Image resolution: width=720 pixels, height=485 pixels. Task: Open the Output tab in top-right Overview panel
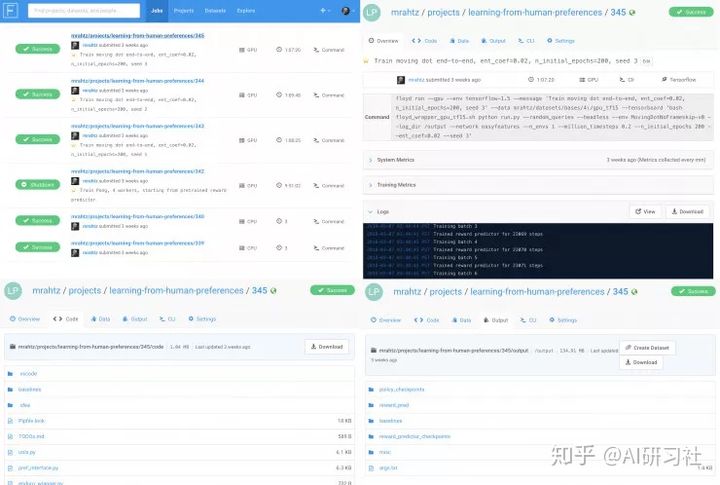(x=493, y=41)
